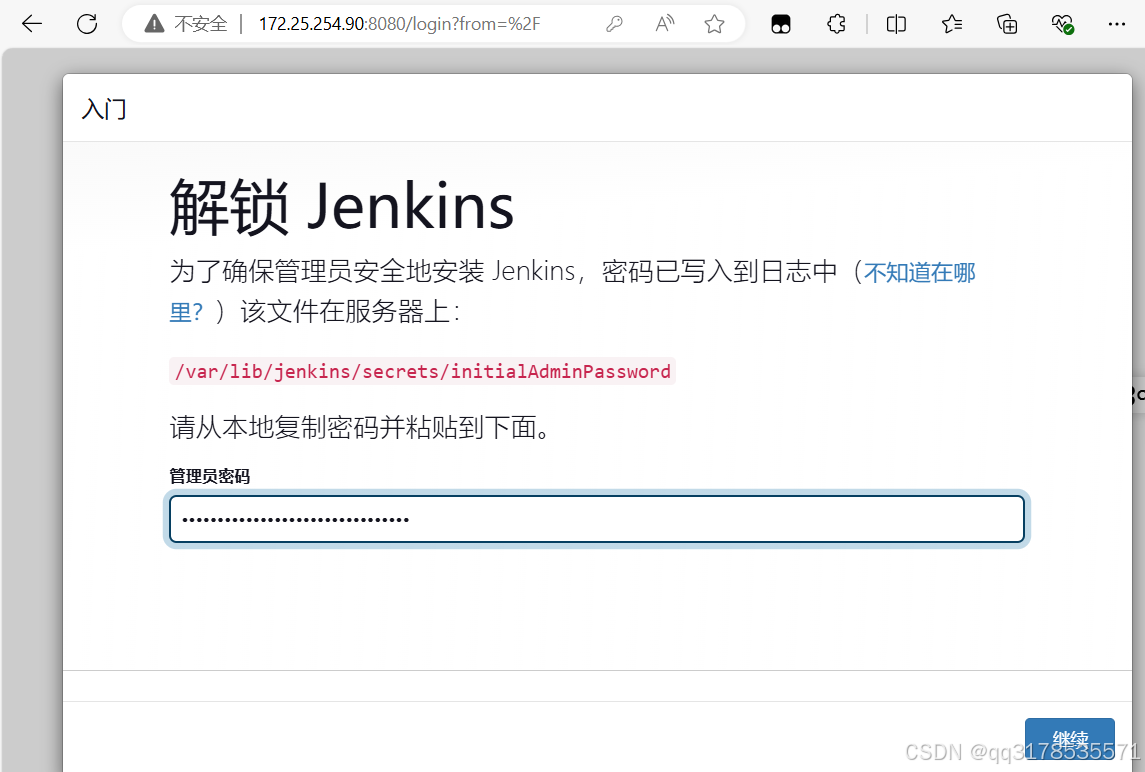Image resolution: width=1145 pixels, height=772 pixels.
Task: Open Browser essentials heart icon
Action: [x=1062, y=24]
